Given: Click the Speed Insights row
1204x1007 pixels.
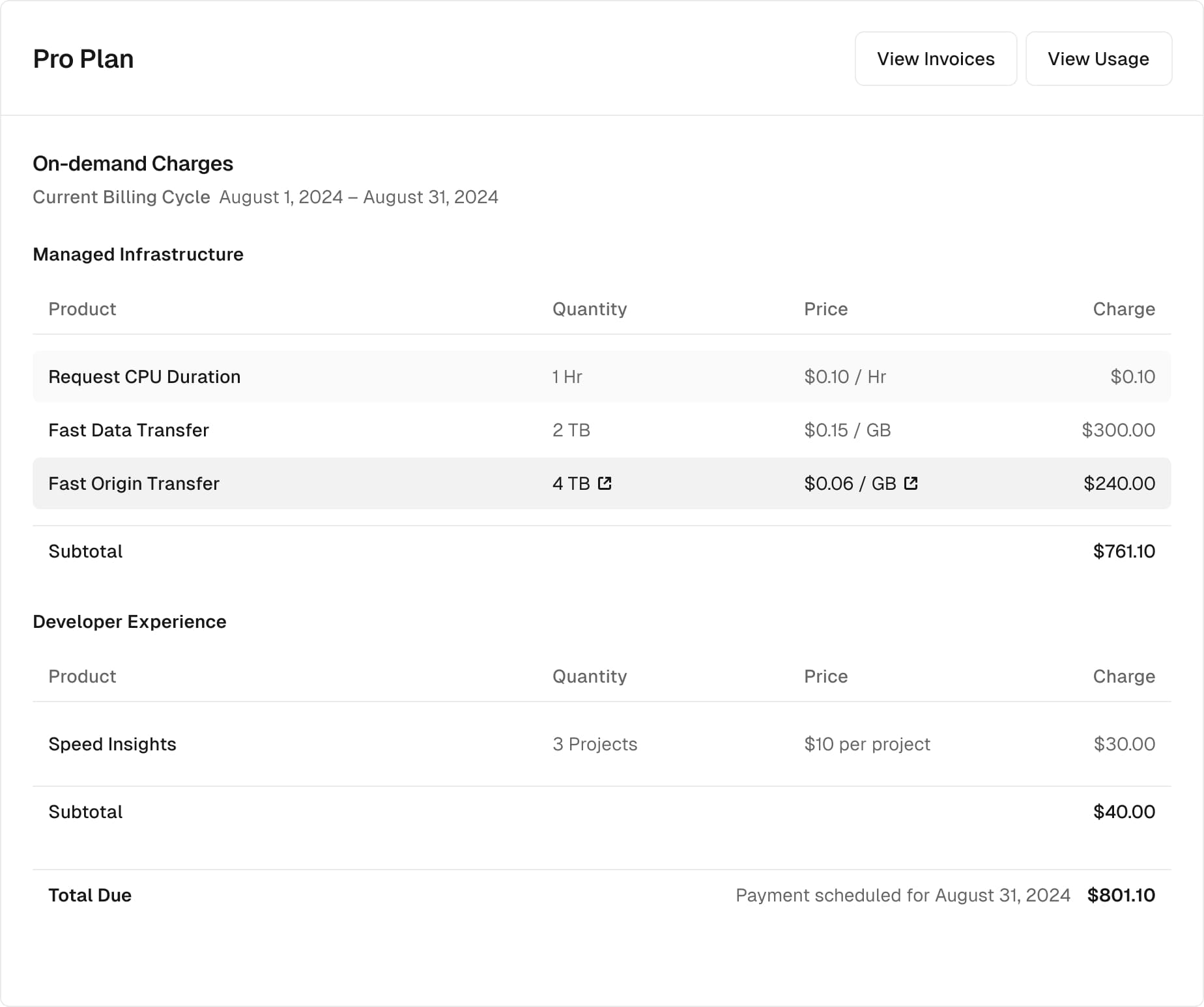Looking at the screenshot, I should tap(111, 743).
